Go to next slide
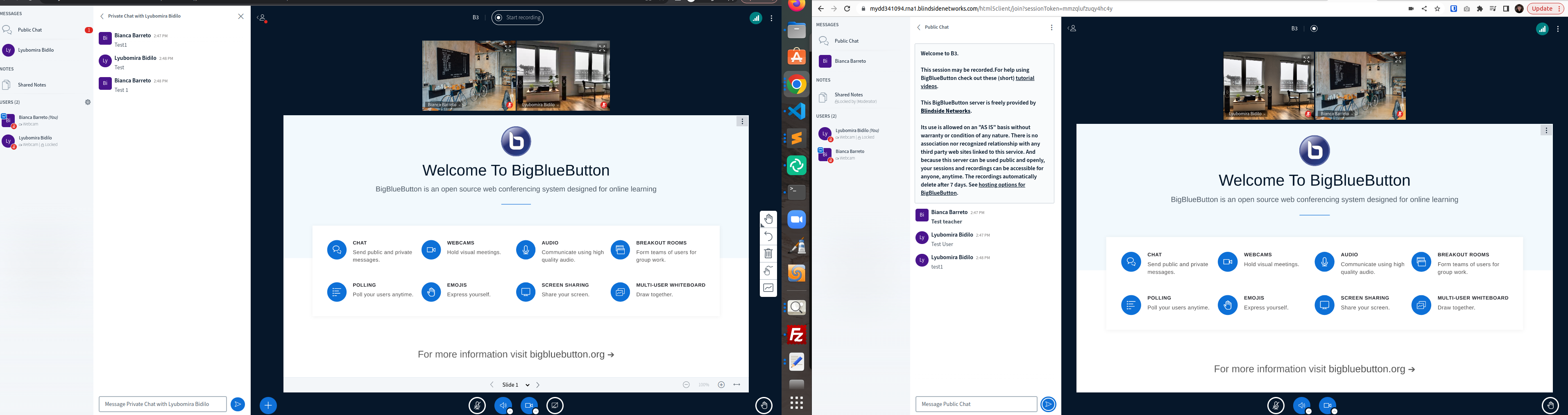The height and width of the screenshot is (415, 1568). pos(538,385)
